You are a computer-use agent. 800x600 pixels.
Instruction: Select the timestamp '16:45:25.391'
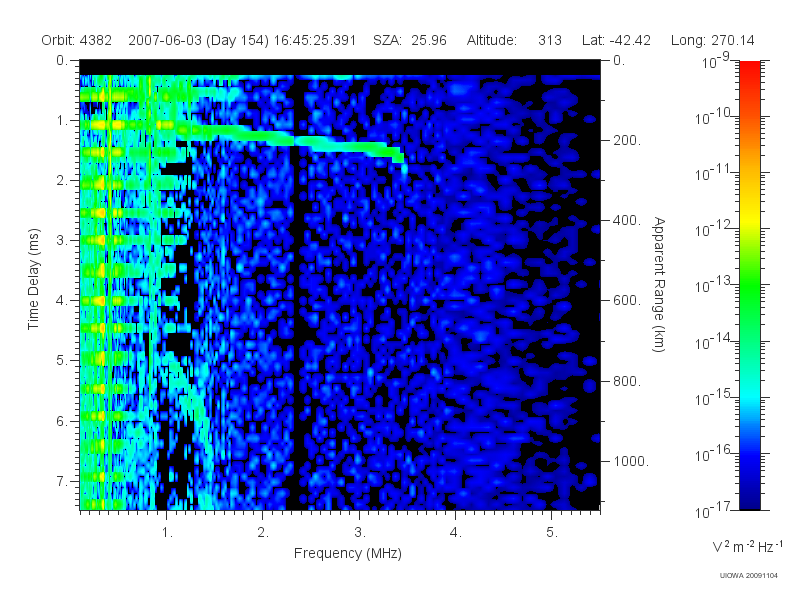(x=315, y=40)
